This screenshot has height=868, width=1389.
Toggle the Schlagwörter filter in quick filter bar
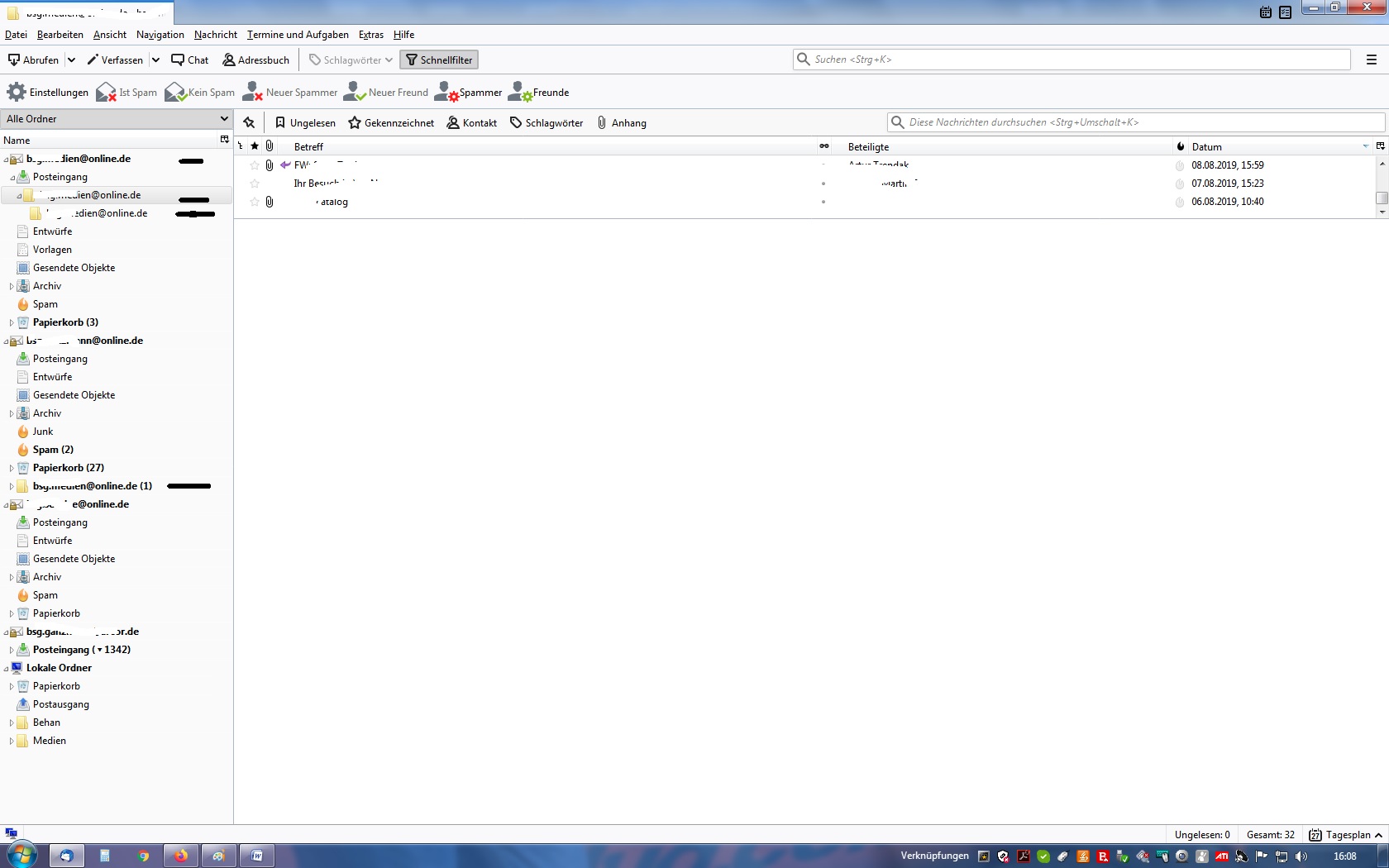(547, 122)
